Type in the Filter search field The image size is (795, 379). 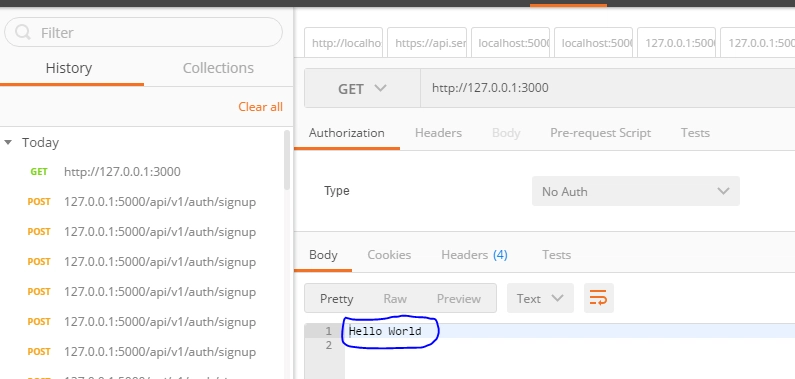tap(143, 32)
